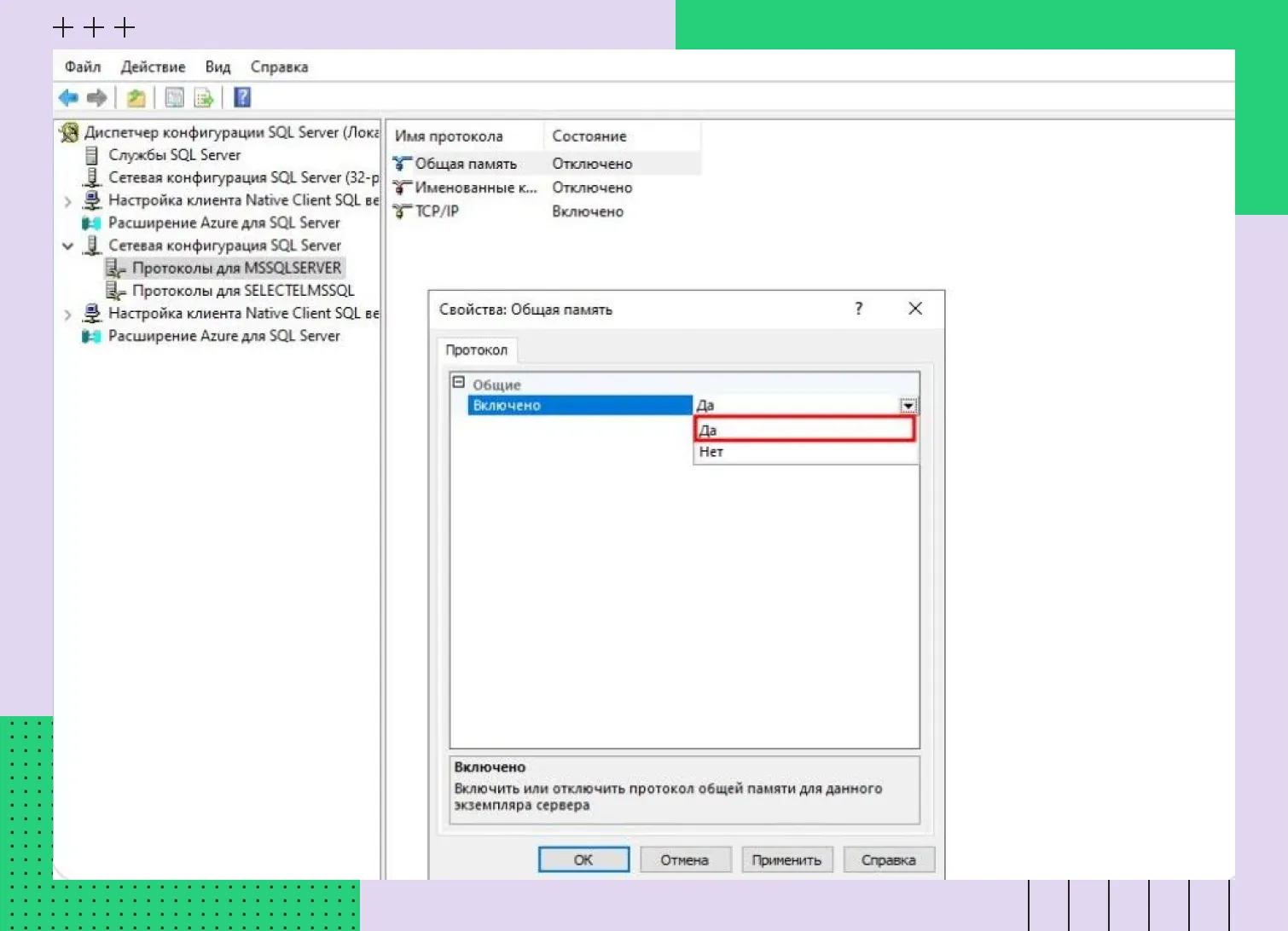Click the Службы SQL Server icon

[92, 155]
